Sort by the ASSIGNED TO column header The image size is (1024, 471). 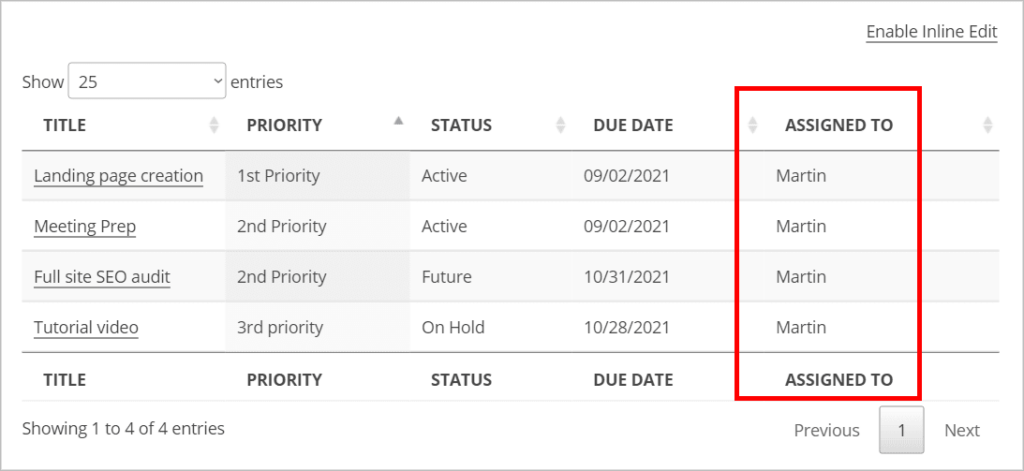tap(839, 125)
